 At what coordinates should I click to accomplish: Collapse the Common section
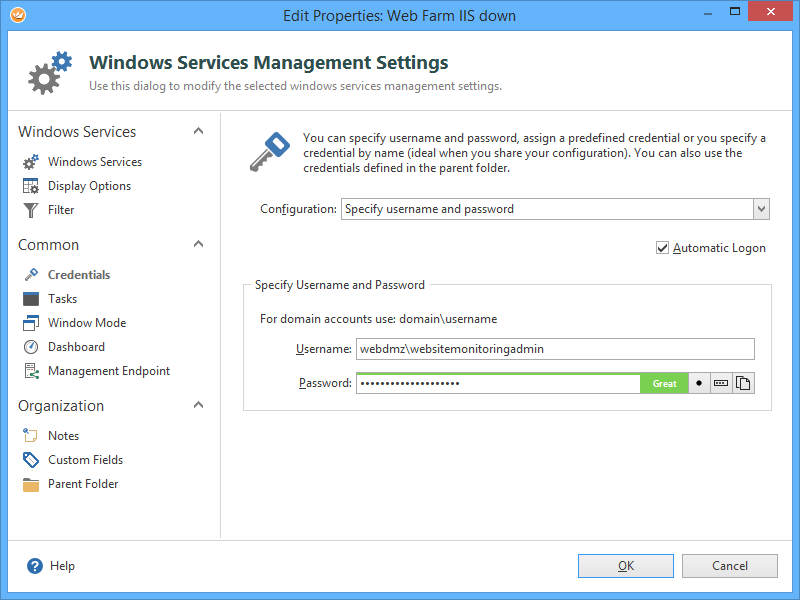(x=198, y=245)
